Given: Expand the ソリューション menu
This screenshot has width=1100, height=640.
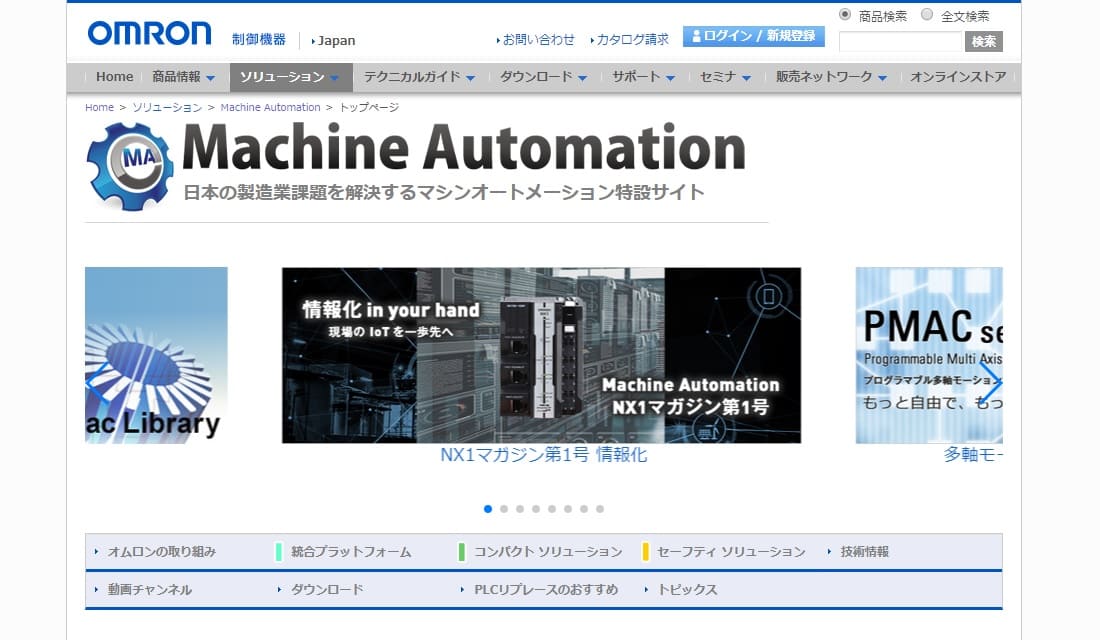Looking at the screenshot, I should (x=290, y=77).
